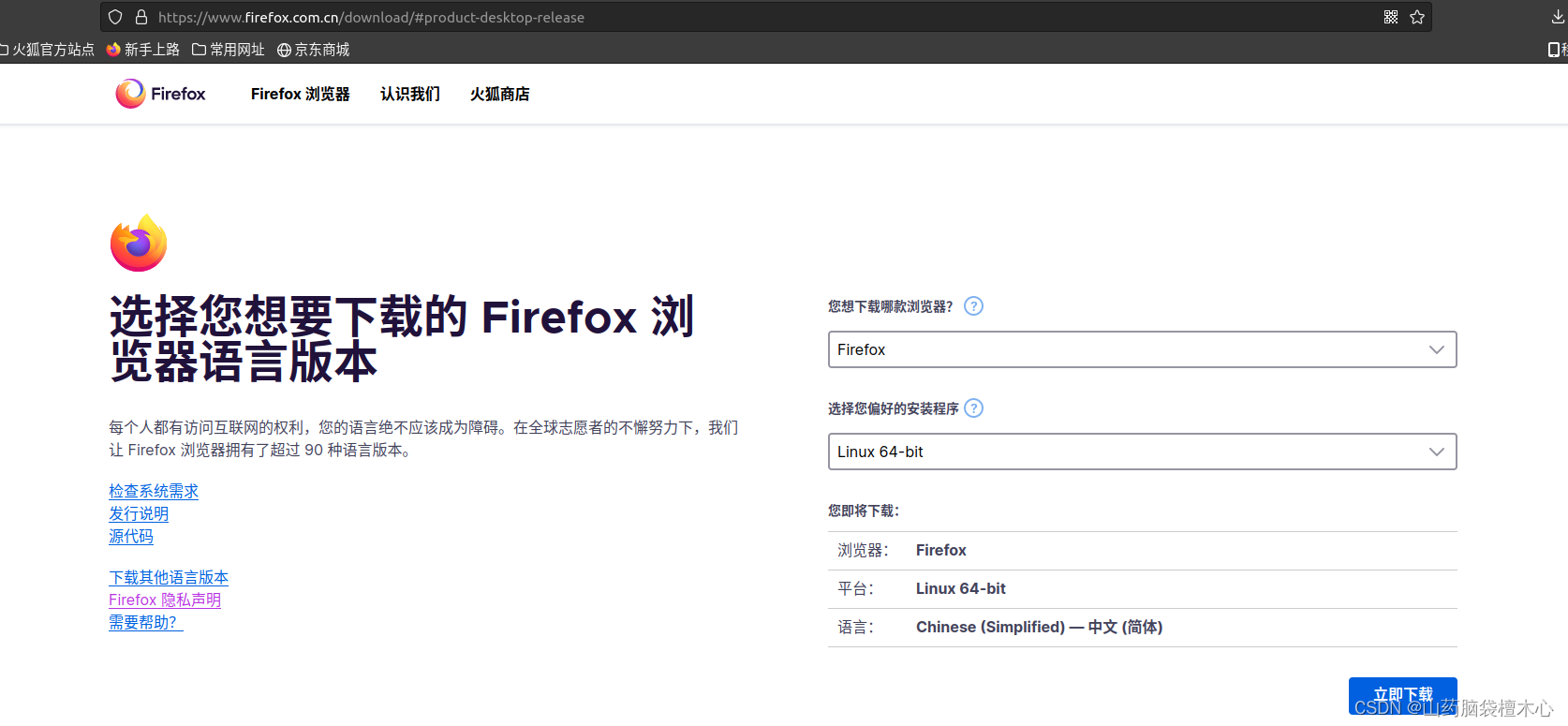Screen dimensions: 1568x726
Task: Open the 认识我们 menu
Action: [x=410, y=94]
